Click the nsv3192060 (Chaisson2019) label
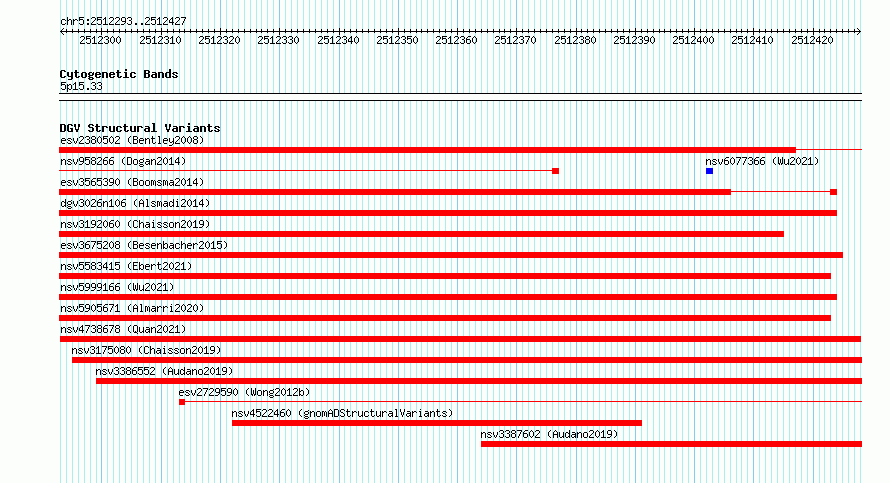890x483 pixels. pyautogui.click(x=135, y=224)
